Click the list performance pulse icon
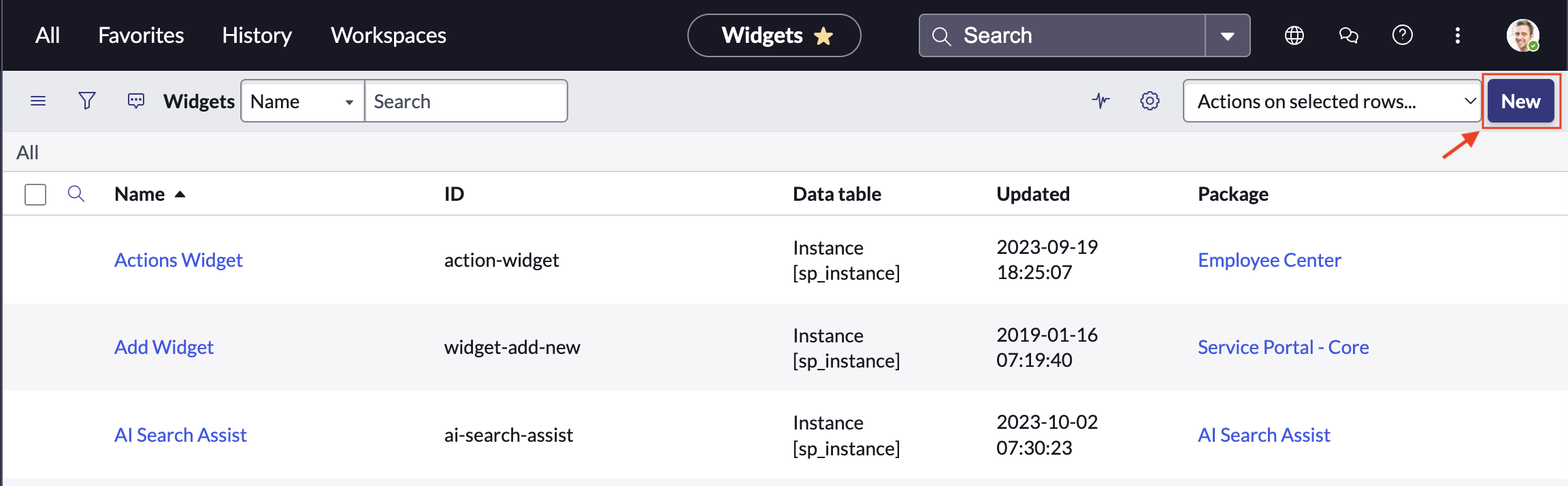The width and height of the screenshot is (1568, 486). (x=1101, y=101)
